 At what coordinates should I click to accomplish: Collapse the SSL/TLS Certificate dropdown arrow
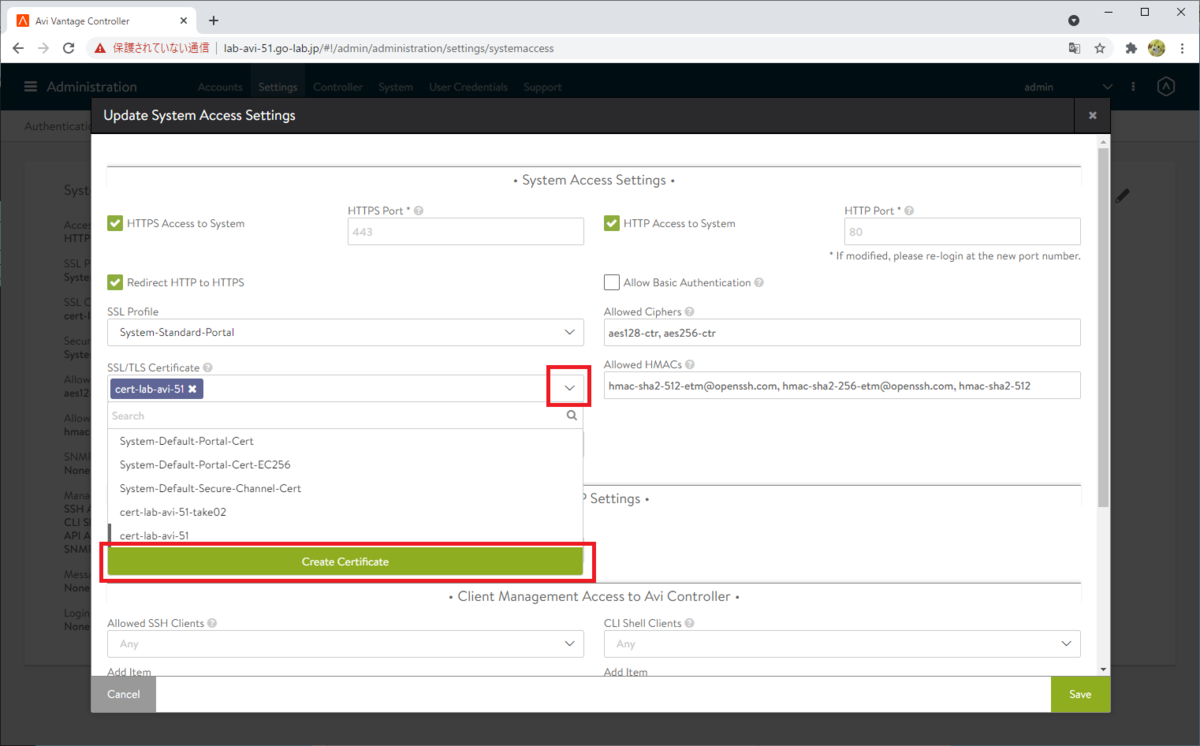coord(569,388)
